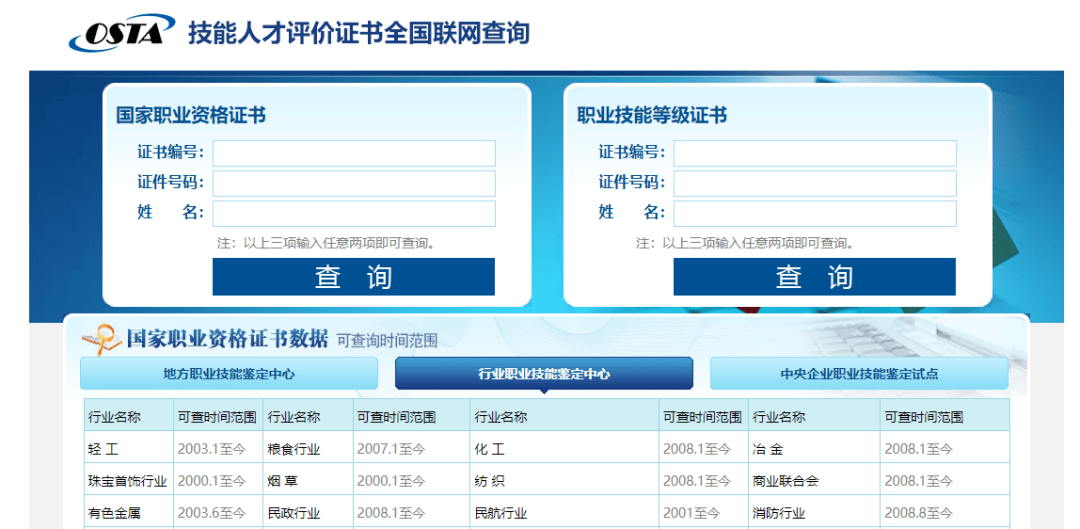The height and width of the screenshot is (529, 1080).
Task: Focus 姓名 field in 国家职业资格证书 form
Action: click(354, 214)
